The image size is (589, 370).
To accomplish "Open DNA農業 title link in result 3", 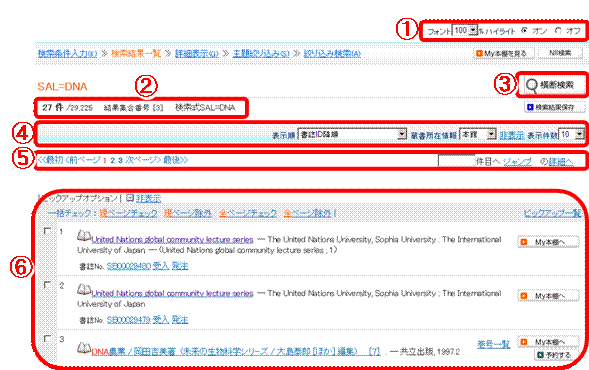I will (236, 352).
